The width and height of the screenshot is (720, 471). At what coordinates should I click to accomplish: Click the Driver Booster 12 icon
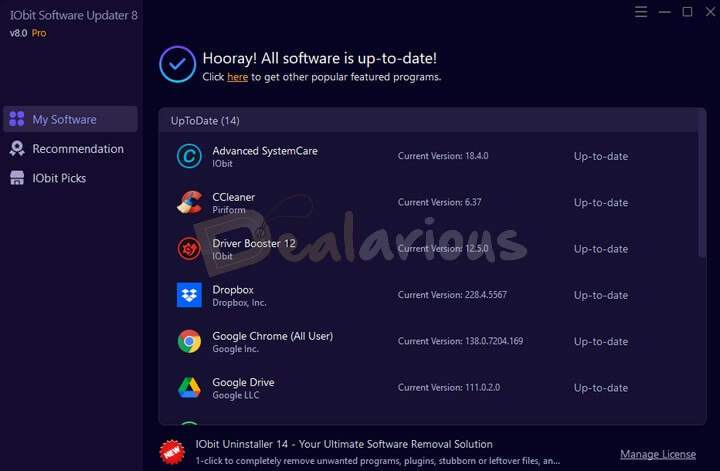pos(189,249)
